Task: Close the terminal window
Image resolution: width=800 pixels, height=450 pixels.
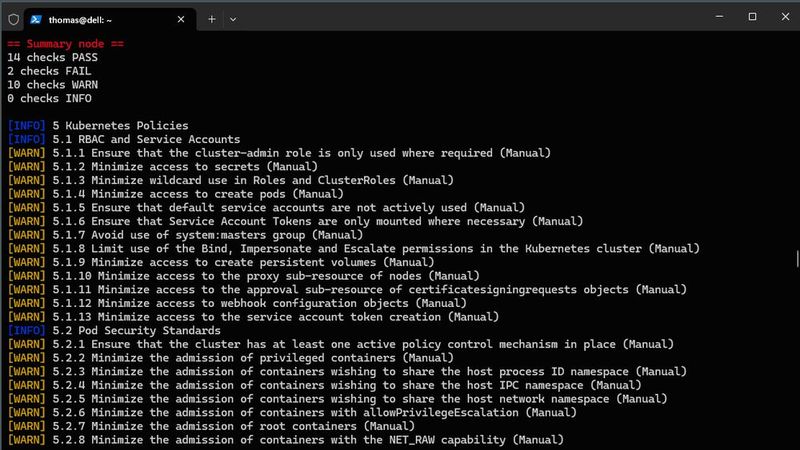Action: pos(785,16)
